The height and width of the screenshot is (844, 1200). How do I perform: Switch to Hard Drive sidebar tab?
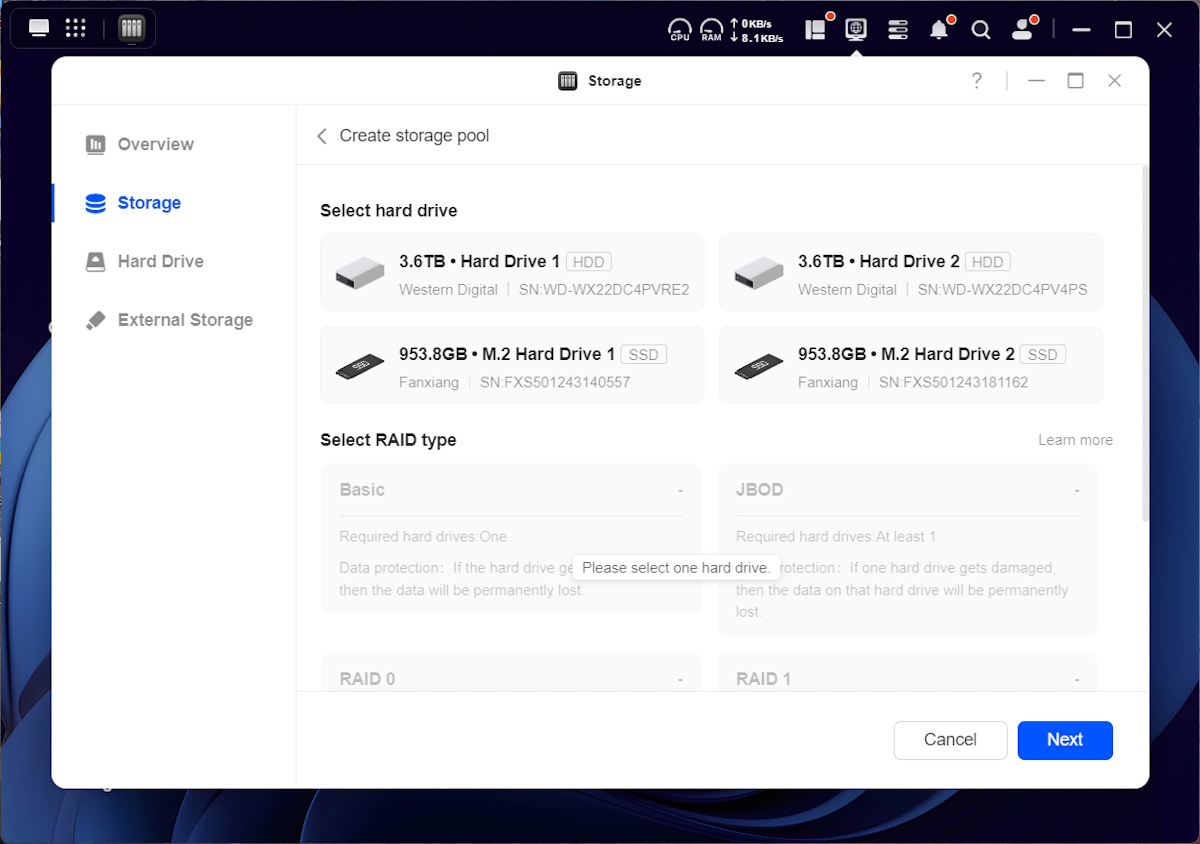coord(160,261)
